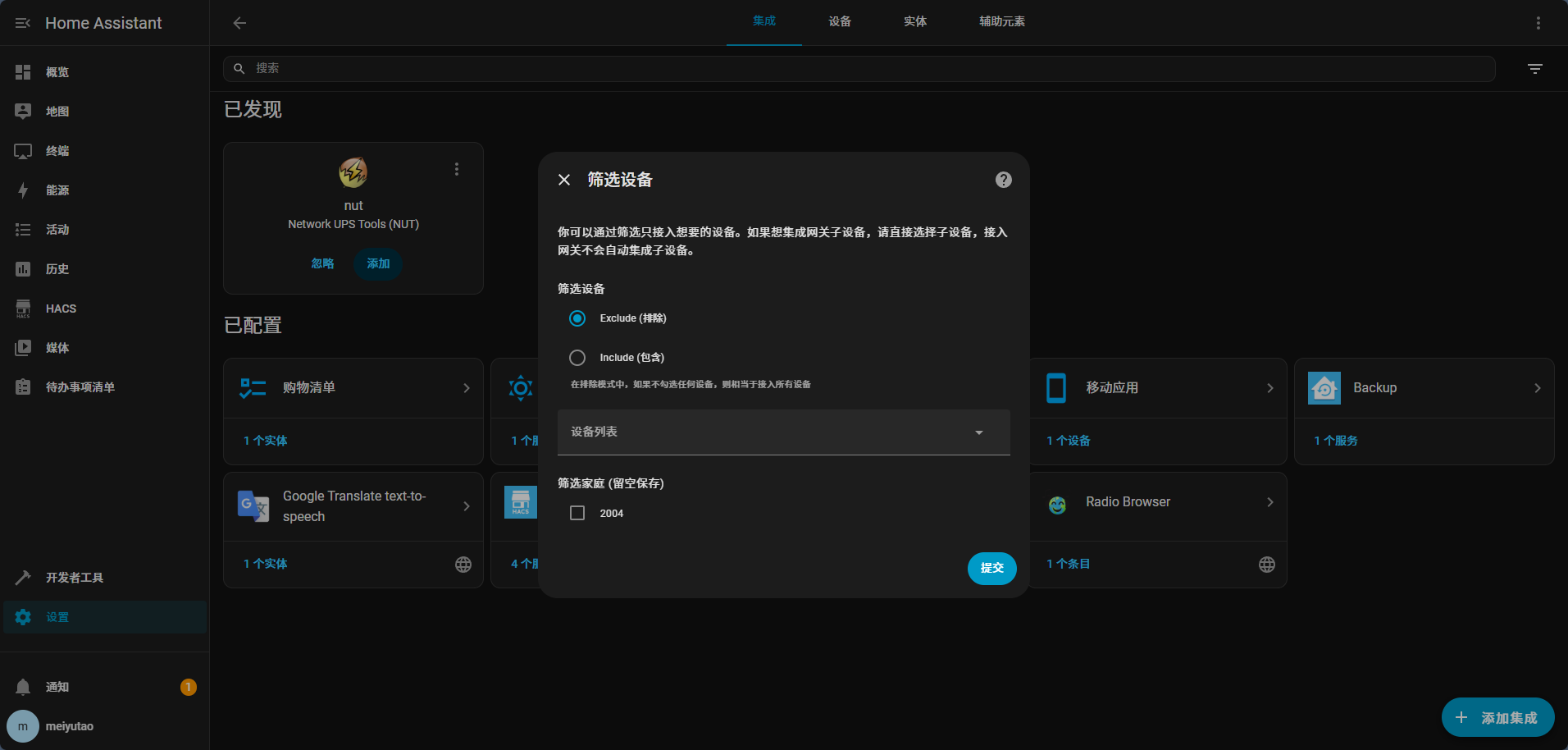
Task: Click the help icon in filter dialog
Action: (x=1003, y=180)
